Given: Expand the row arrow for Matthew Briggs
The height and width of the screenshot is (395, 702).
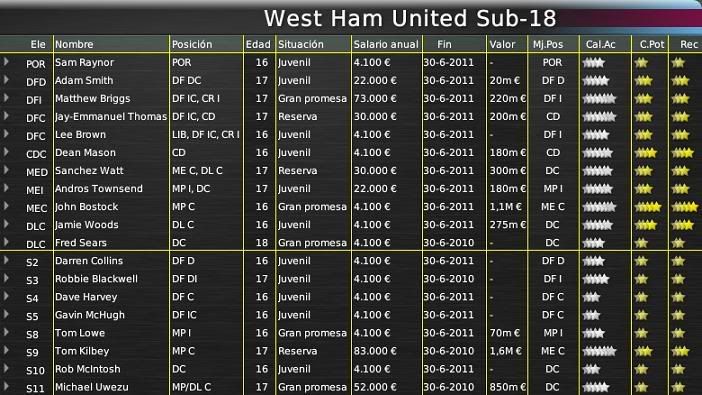Looking at the screenshot, I should tap(6, 98).
